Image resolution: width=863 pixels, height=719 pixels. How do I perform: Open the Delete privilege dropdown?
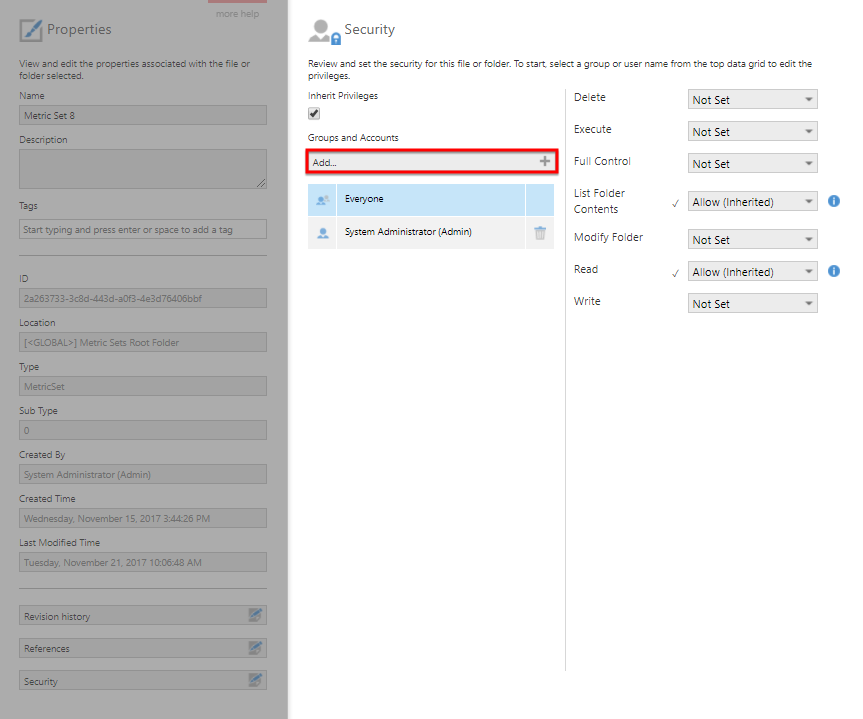point(752,100)
